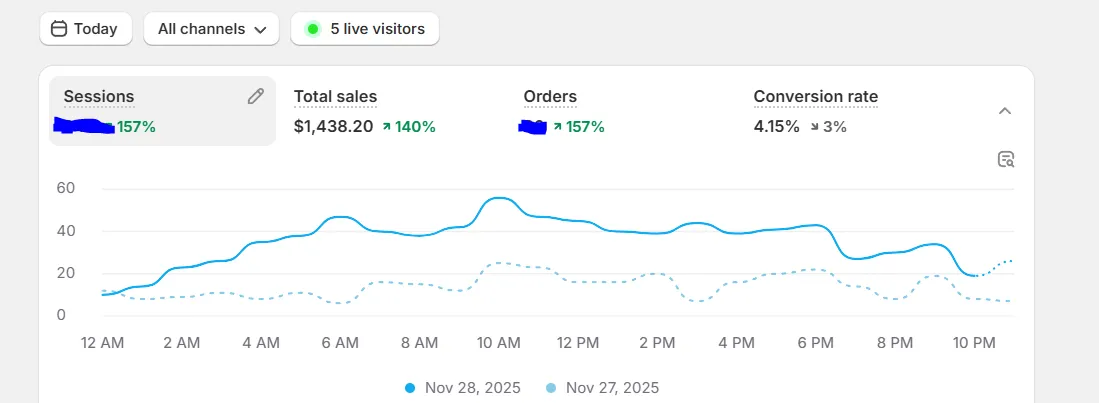Click the $1,438.20 total sales value

pyautogui.click(x=333, y=127)
